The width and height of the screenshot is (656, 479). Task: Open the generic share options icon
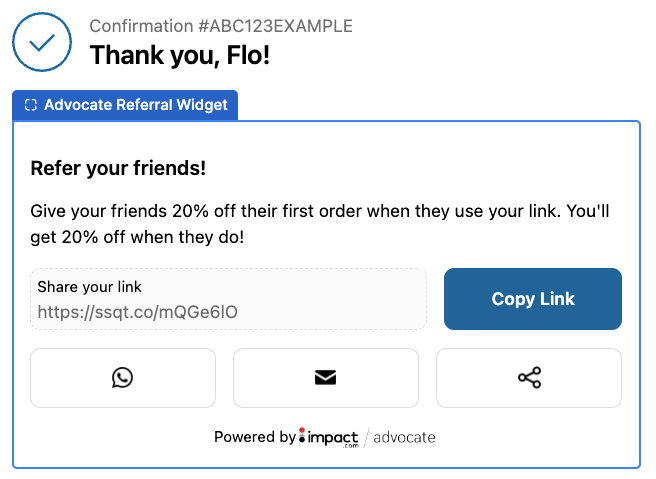[529, 377]
